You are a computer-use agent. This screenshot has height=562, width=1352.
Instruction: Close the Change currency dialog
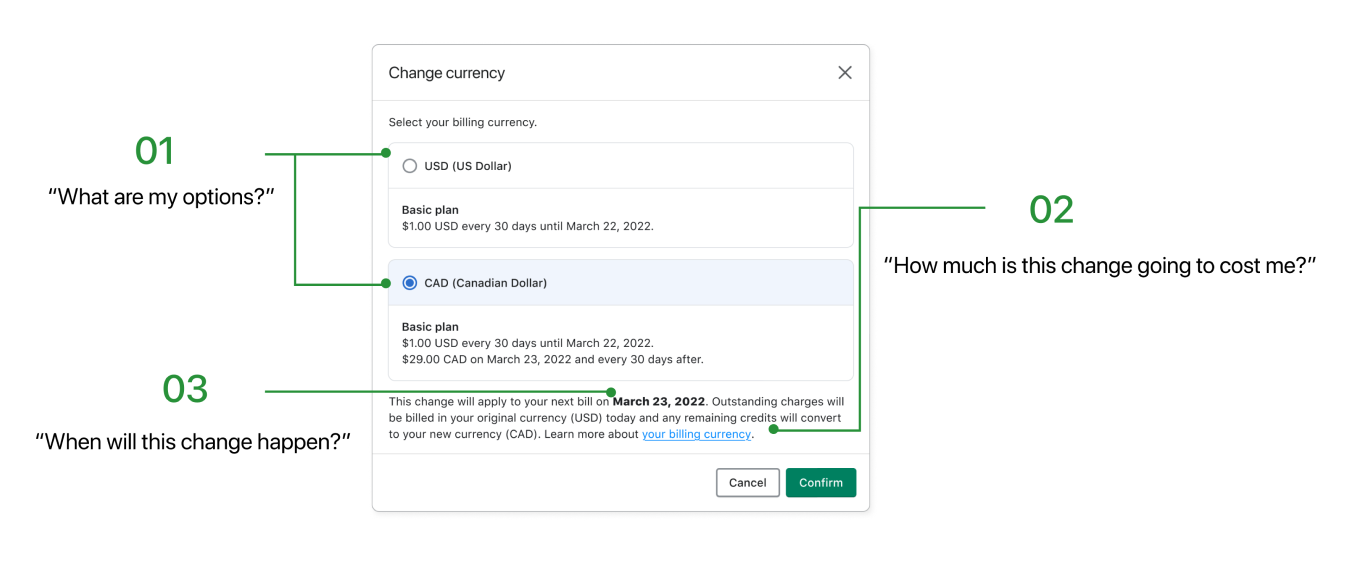tap(845, 73)
